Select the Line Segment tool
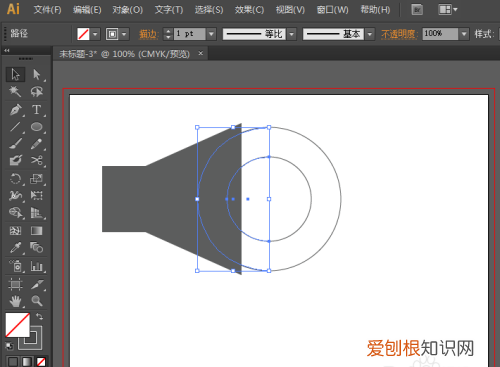 click(x=15, y=127)
